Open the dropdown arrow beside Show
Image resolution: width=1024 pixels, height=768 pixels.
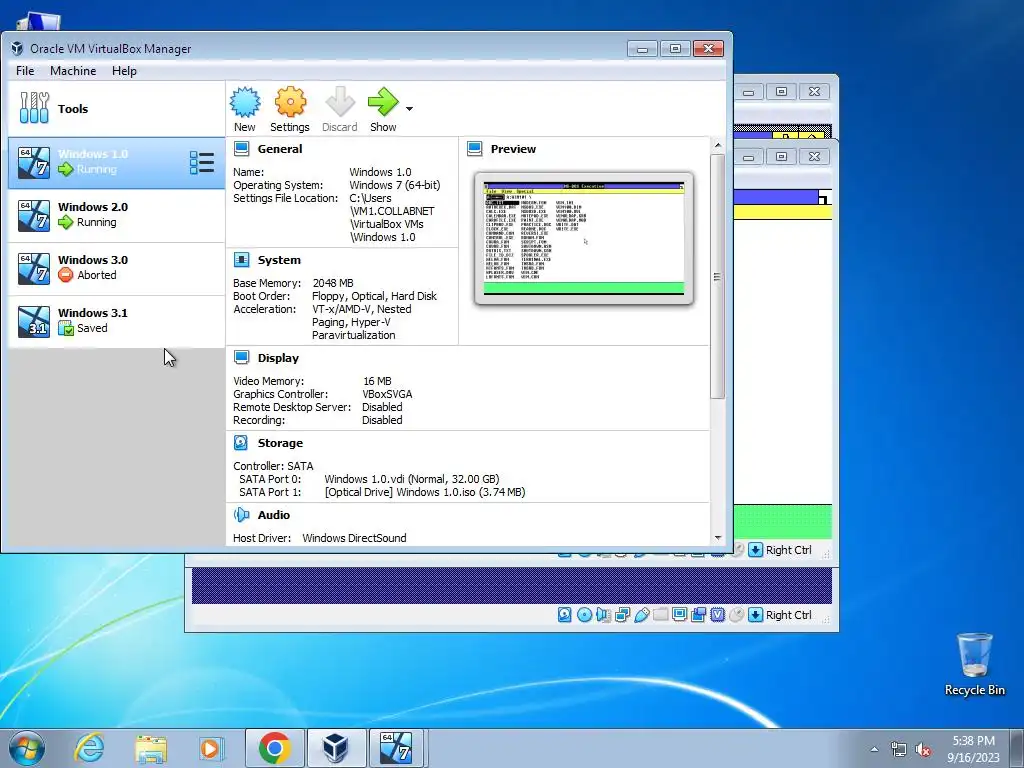coord(409,108)
